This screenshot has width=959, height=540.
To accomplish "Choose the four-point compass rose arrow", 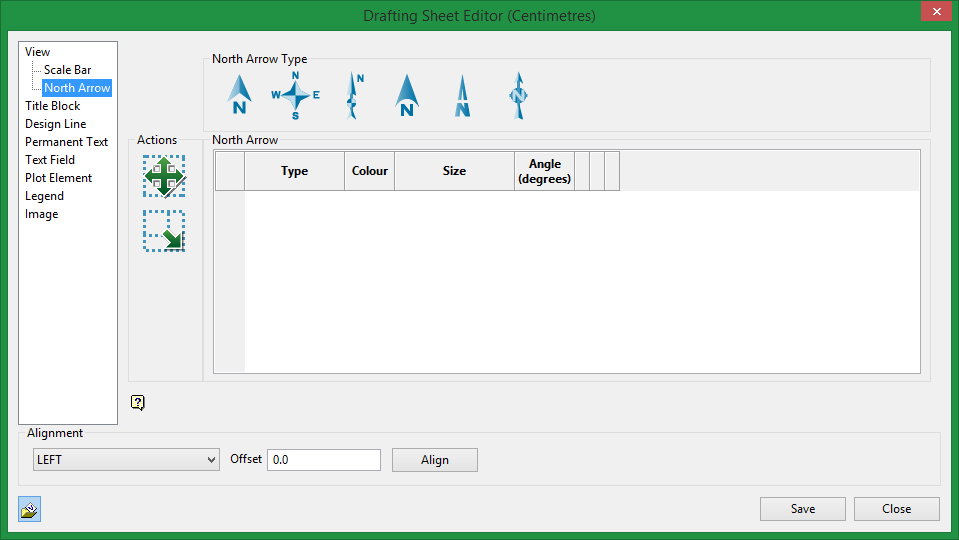I will point(295,96).
